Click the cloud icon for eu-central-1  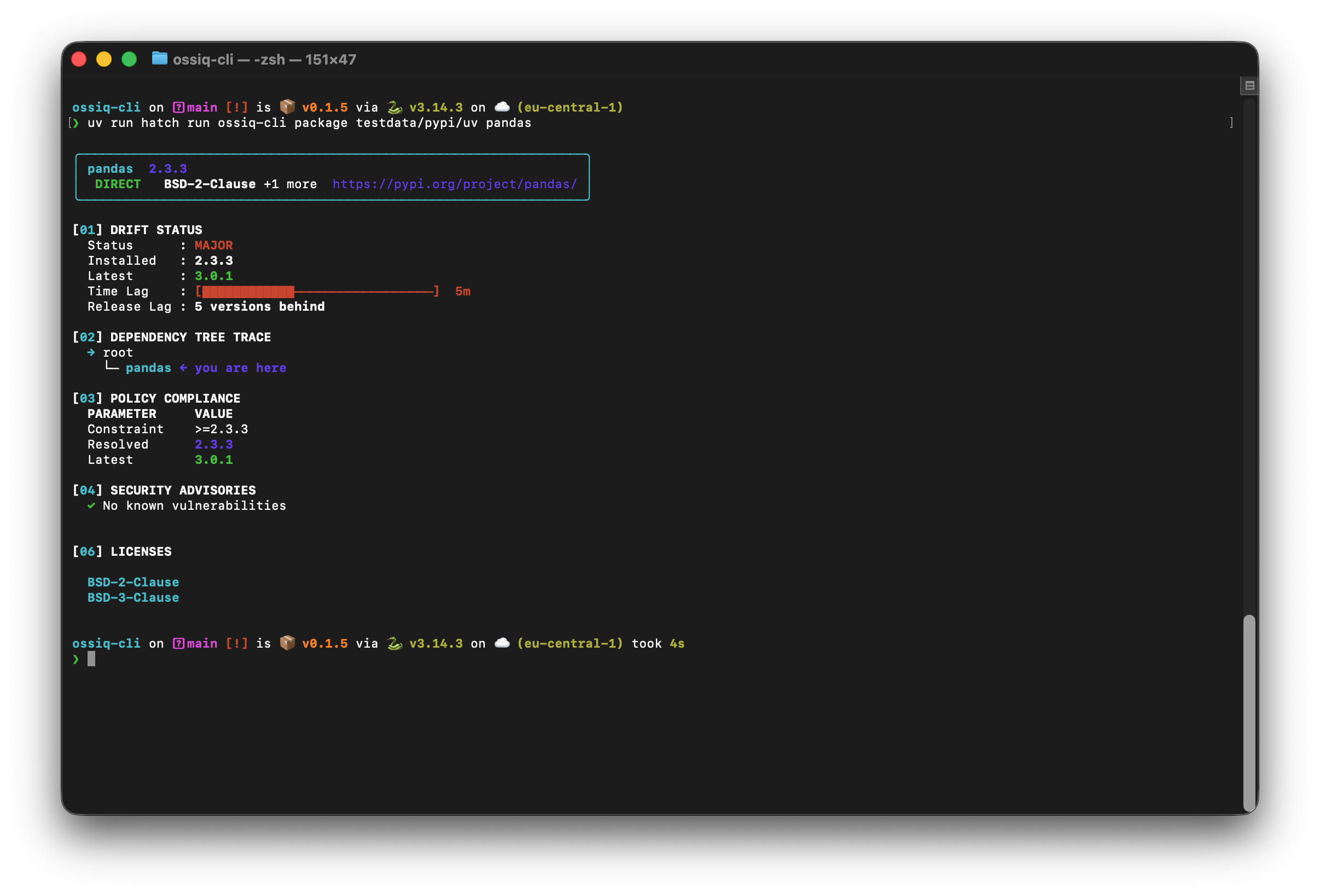501,106
